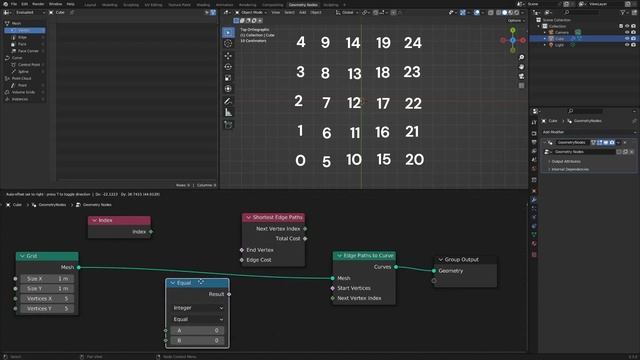Select the Annotate pencil tool

click(x=228, y=101)
